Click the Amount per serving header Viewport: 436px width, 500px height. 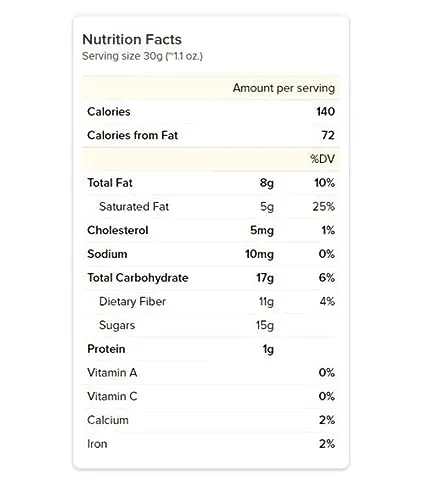coord(284,88)
